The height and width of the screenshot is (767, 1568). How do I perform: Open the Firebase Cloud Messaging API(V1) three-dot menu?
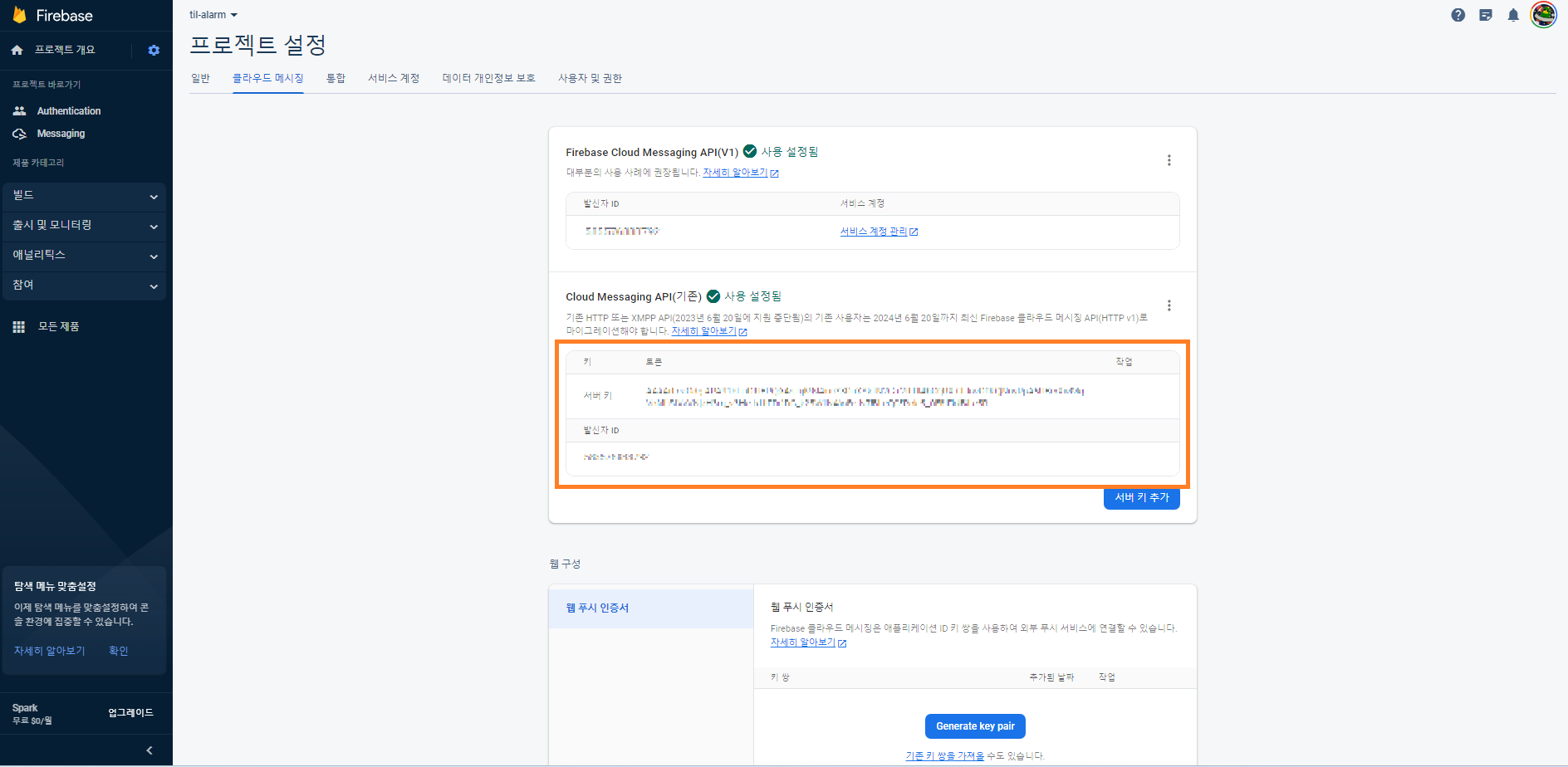pos(1169,160)
